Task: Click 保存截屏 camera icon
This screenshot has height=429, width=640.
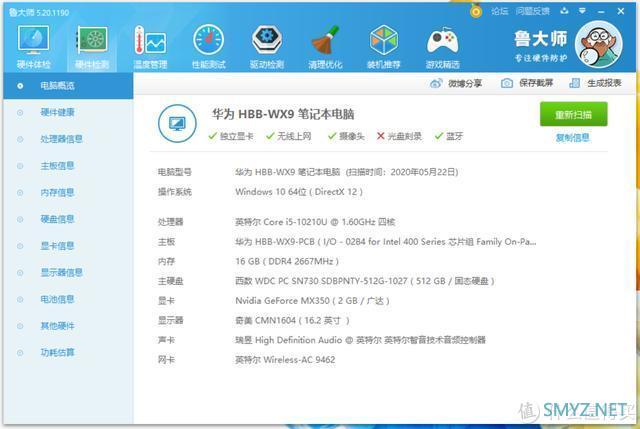Action: click(507, 83)
